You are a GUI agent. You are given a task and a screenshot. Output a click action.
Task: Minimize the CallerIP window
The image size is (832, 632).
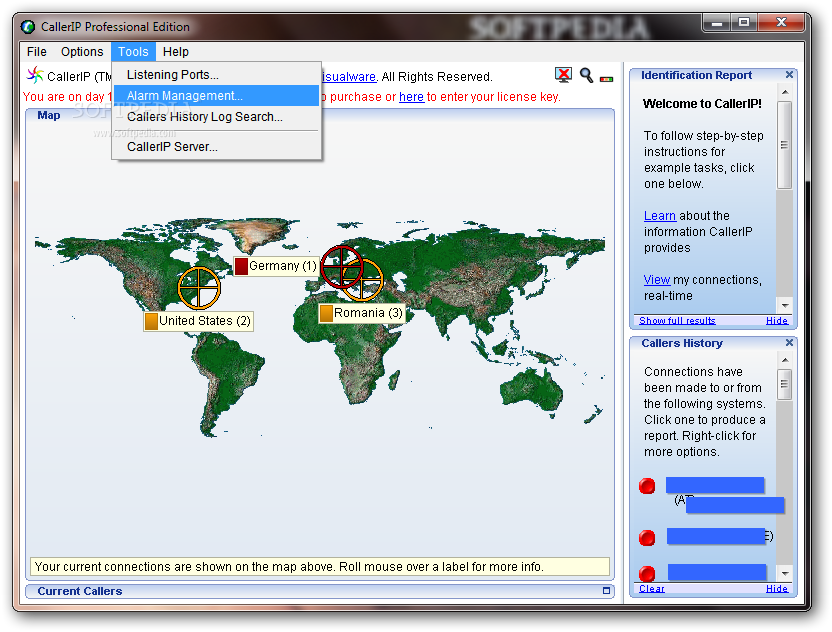click(717, 23)
